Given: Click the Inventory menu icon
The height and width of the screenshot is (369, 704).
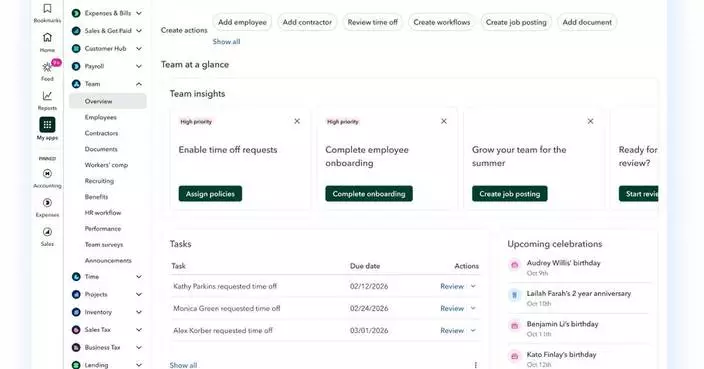Looking at the screenshot, I should (x=76, y=312).
